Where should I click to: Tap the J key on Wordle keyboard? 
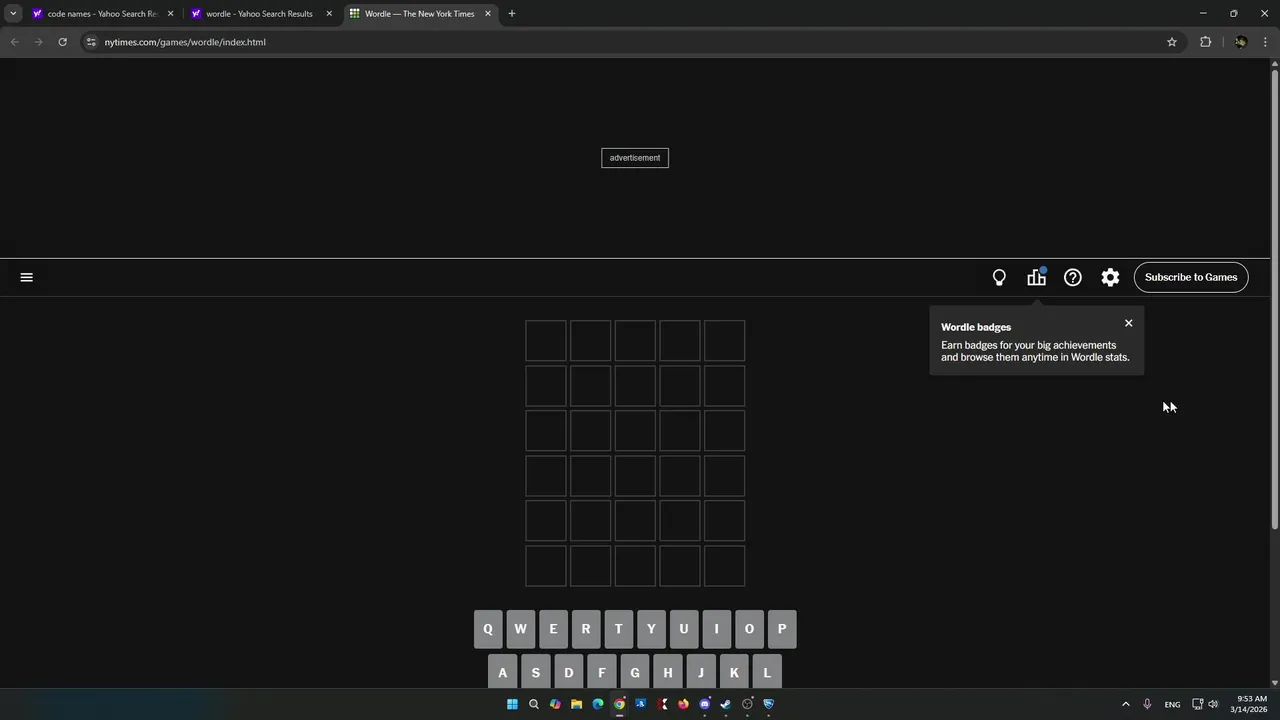(x=701, y=672)
